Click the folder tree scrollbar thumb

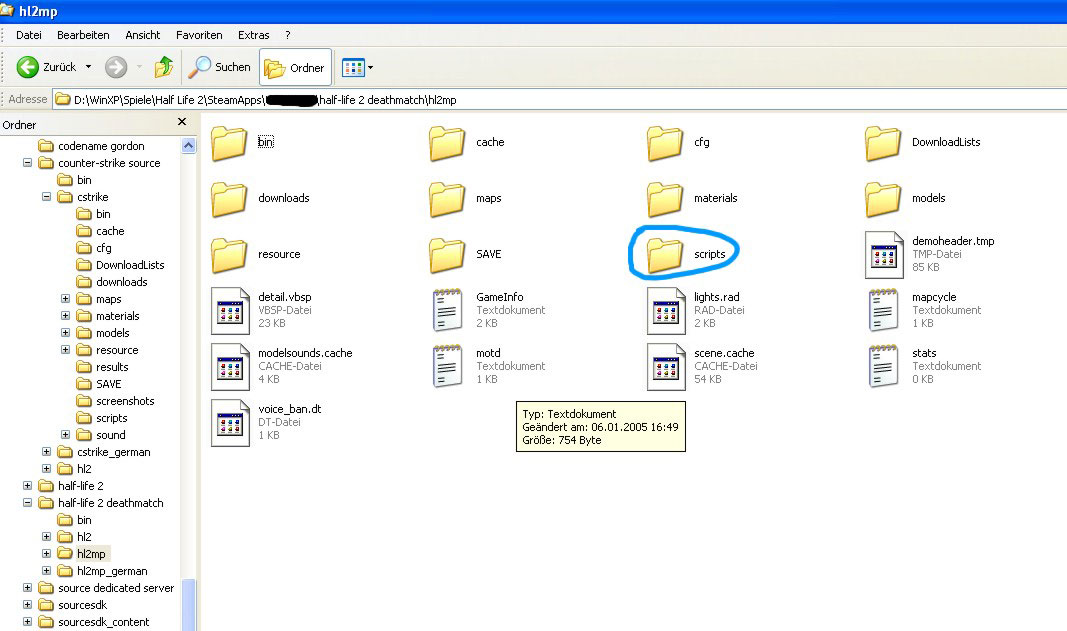[188, 604]
